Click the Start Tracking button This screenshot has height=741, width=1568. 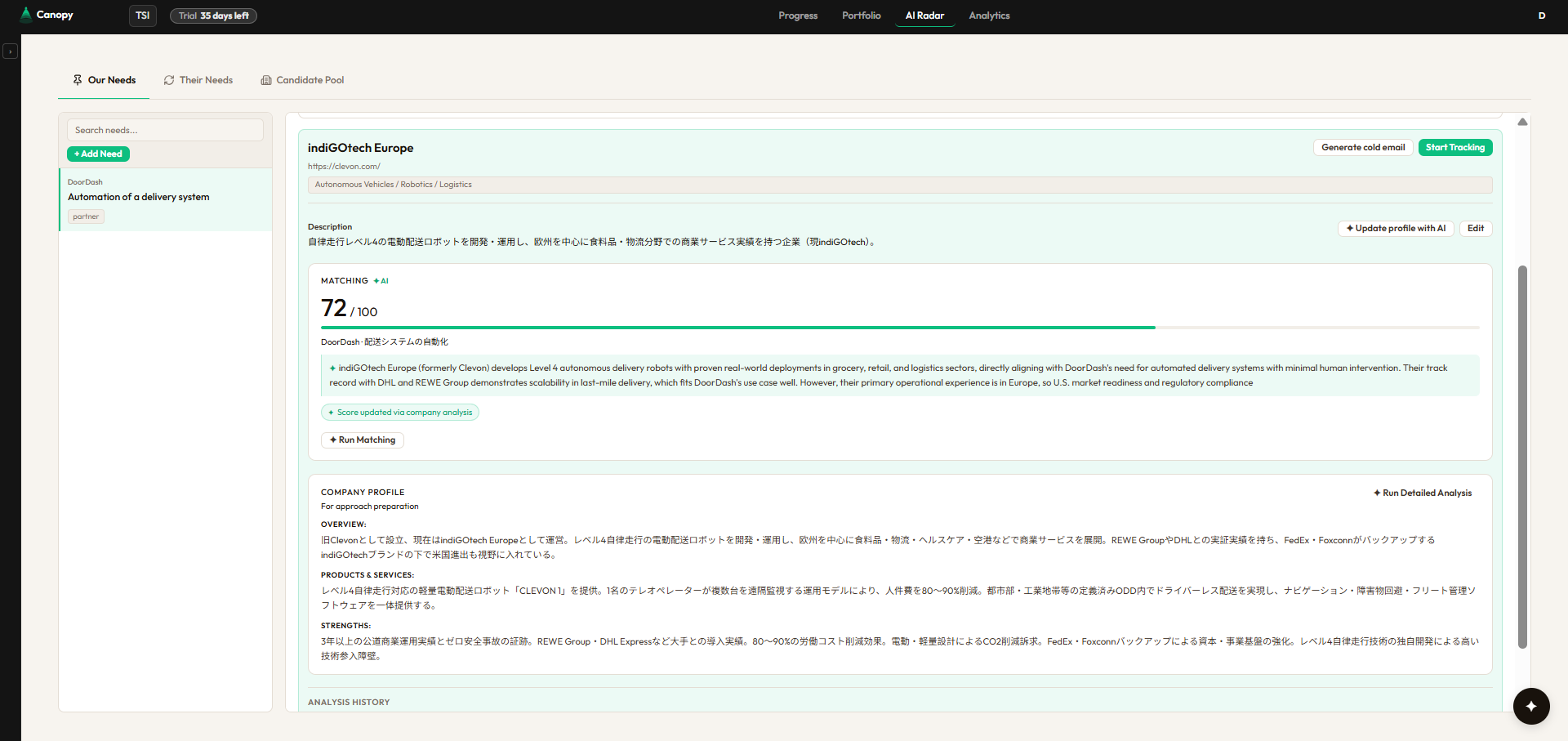pyautogui.click(x=1455, y=147)
